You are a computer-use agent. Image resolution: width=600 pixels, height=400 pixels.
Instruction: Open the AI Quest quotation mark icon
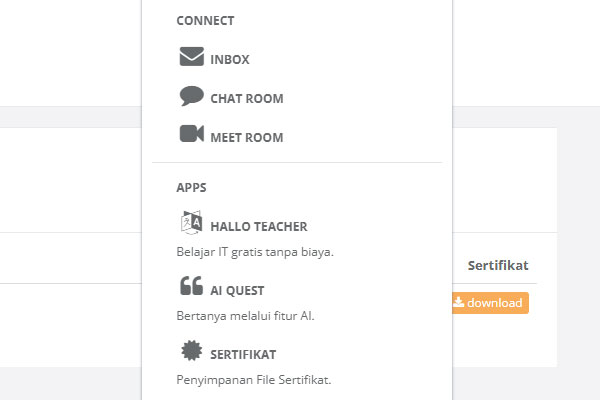coord(191,286)
